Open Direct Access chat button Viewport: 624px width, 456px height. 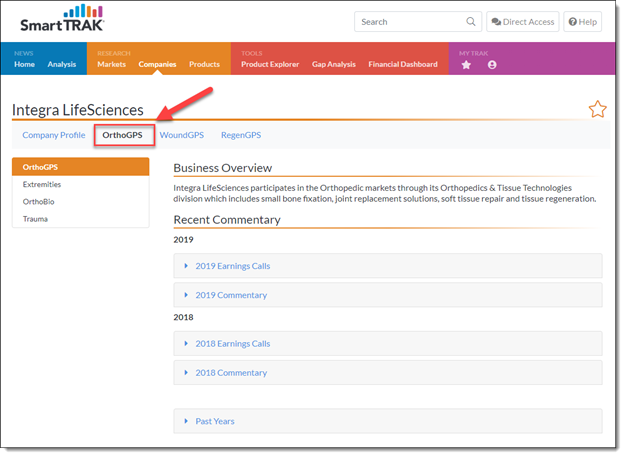point(523,21)
